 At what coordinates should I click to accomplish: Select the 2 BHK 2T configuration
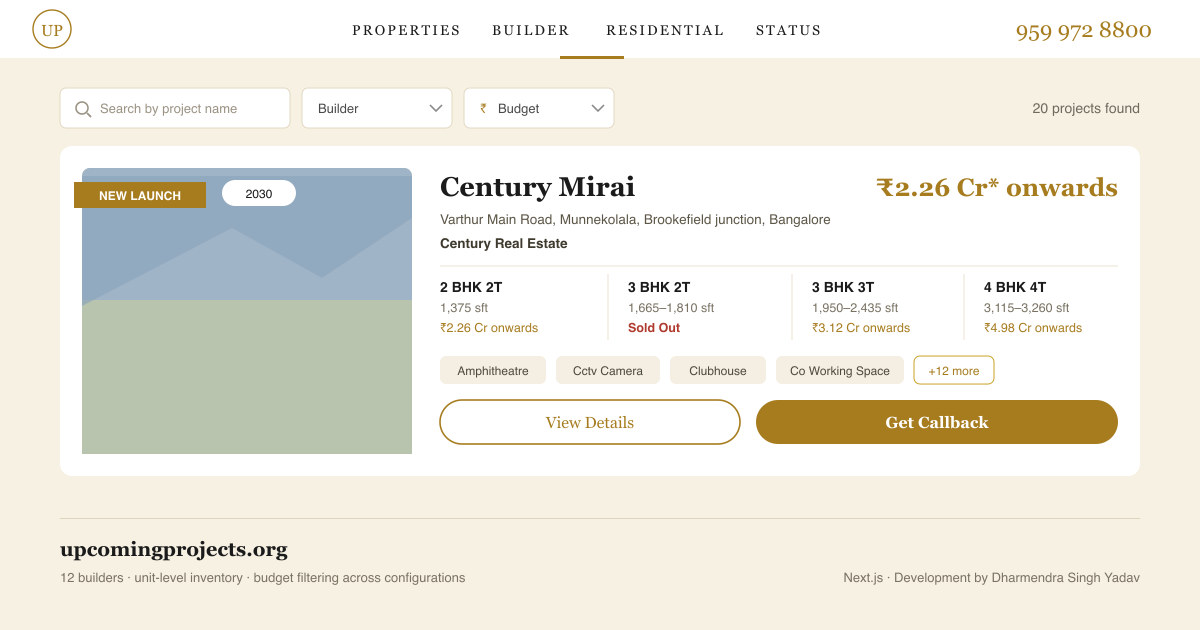pyautogui.click(x=471, y=287)
